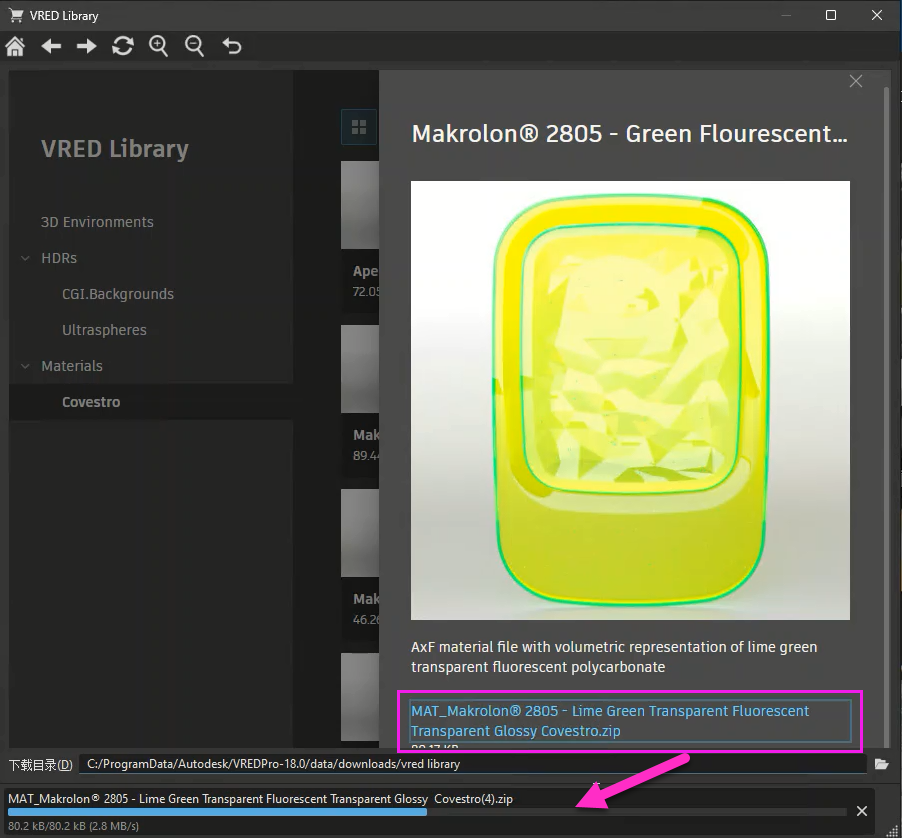The image size is (902, 838).
Task: Edit the download directory path field
Action: click(472, 764)
